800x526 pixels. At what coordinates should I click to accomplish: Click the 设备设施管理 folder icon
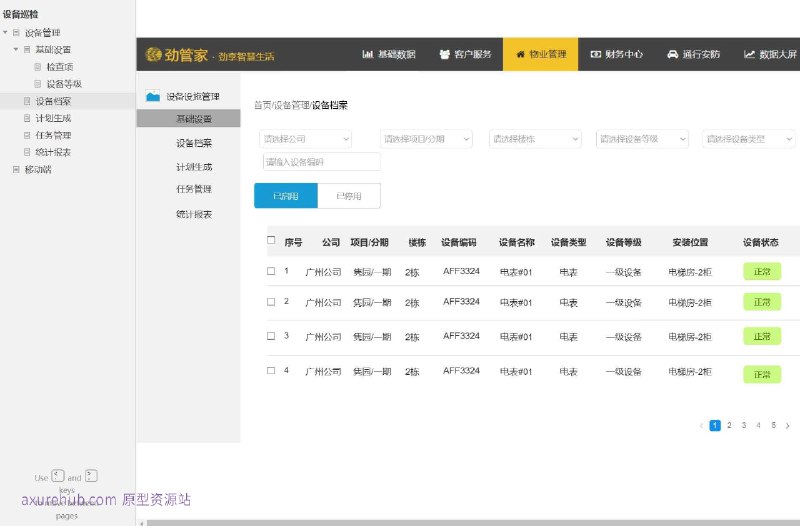coord(153,96)
